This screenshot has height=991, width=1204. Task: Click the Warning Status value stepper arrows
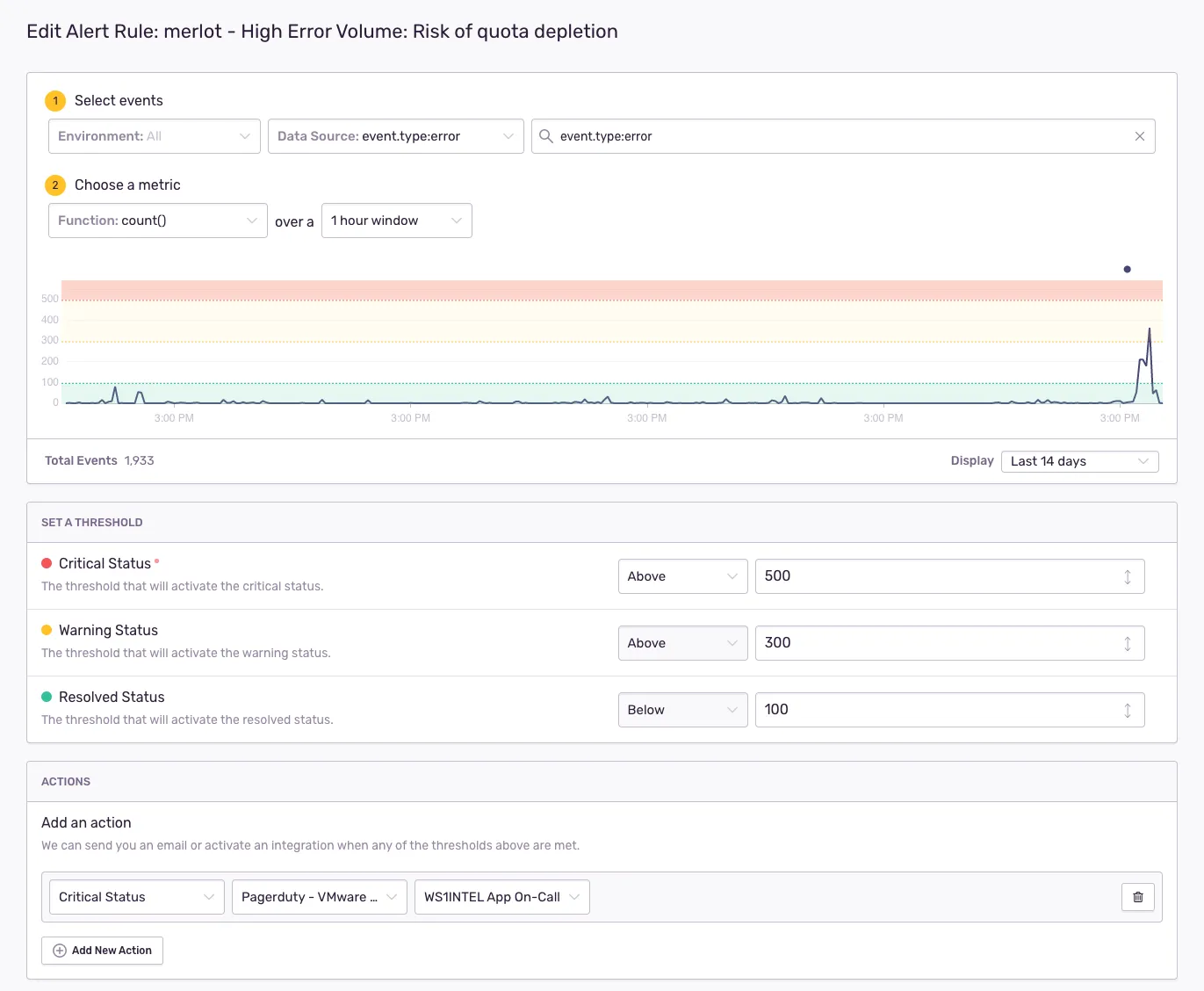tap(1127, 643)
